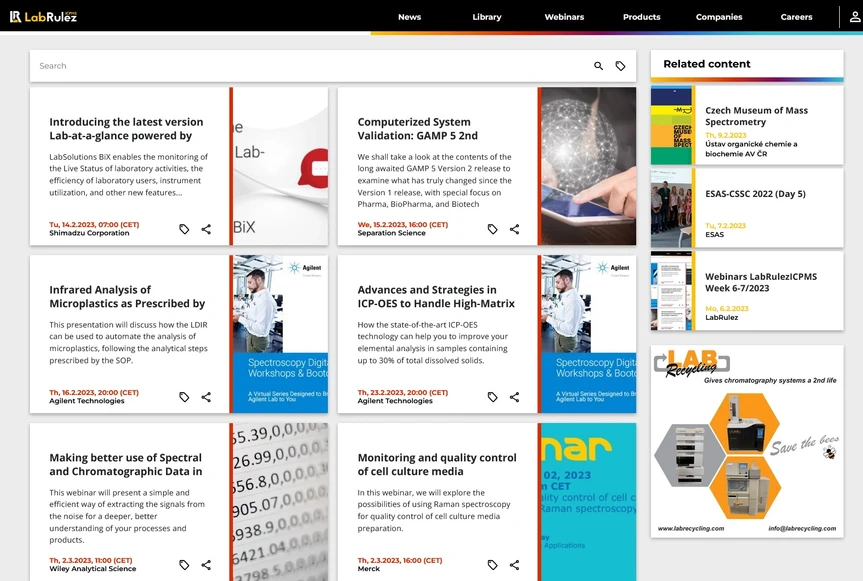Click 'Shimadzu Corporation' company name
The image size is (863, 581).
pyautogui.click(x=89, y=233)
